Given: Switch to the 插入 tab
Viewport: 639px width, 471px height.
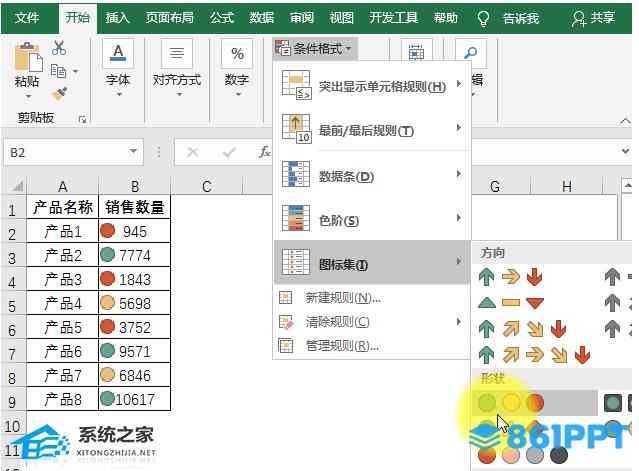Looking at the screenshot, I should pos(117,18).
